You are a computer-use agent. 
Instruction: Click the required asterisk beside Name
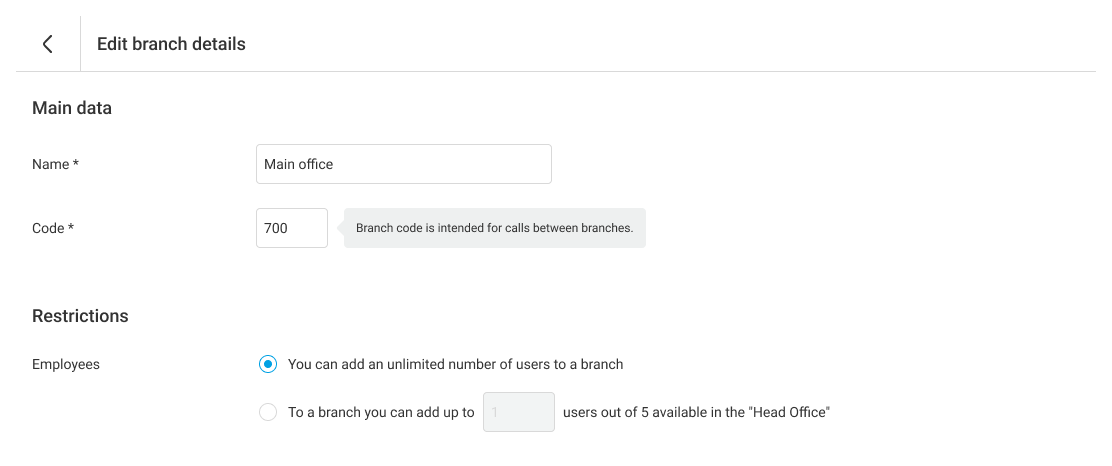(x=76, y=164)
